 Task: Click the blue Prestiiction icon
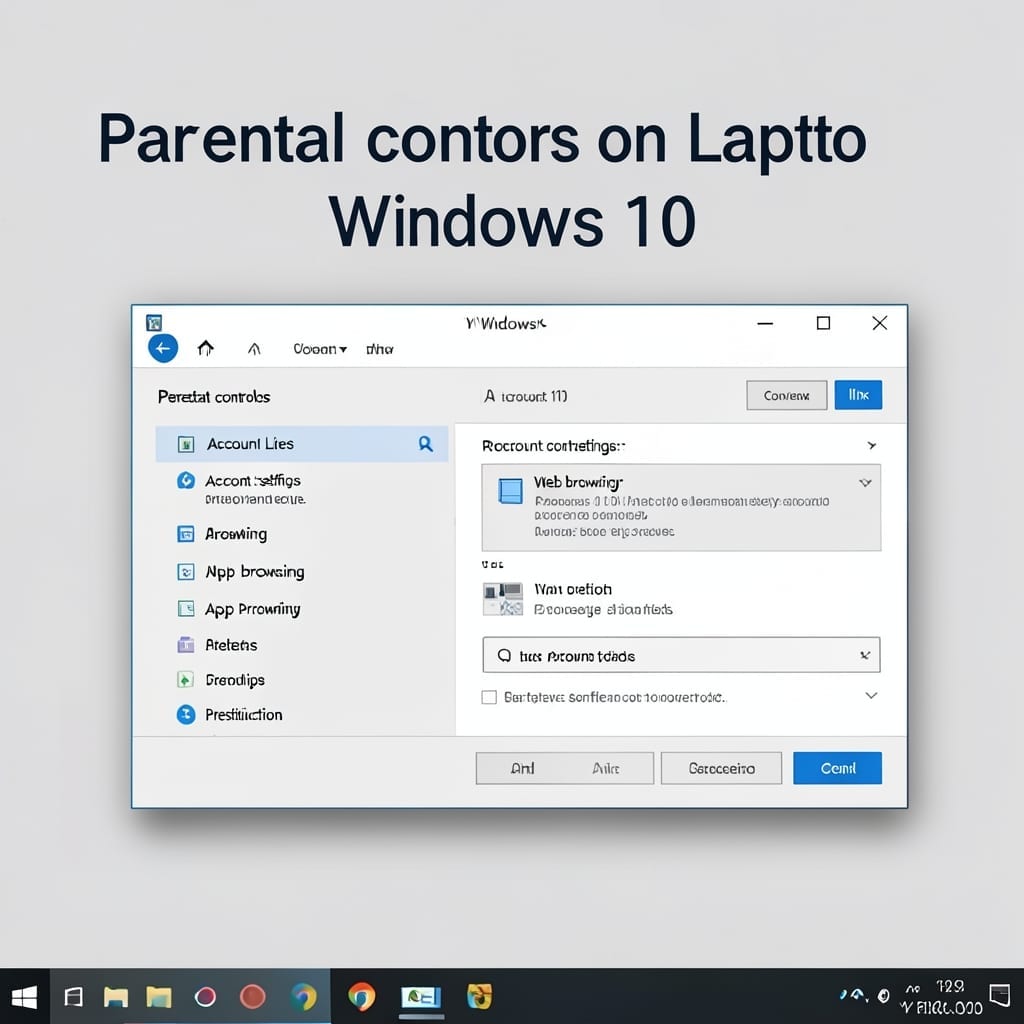point(186,714)
